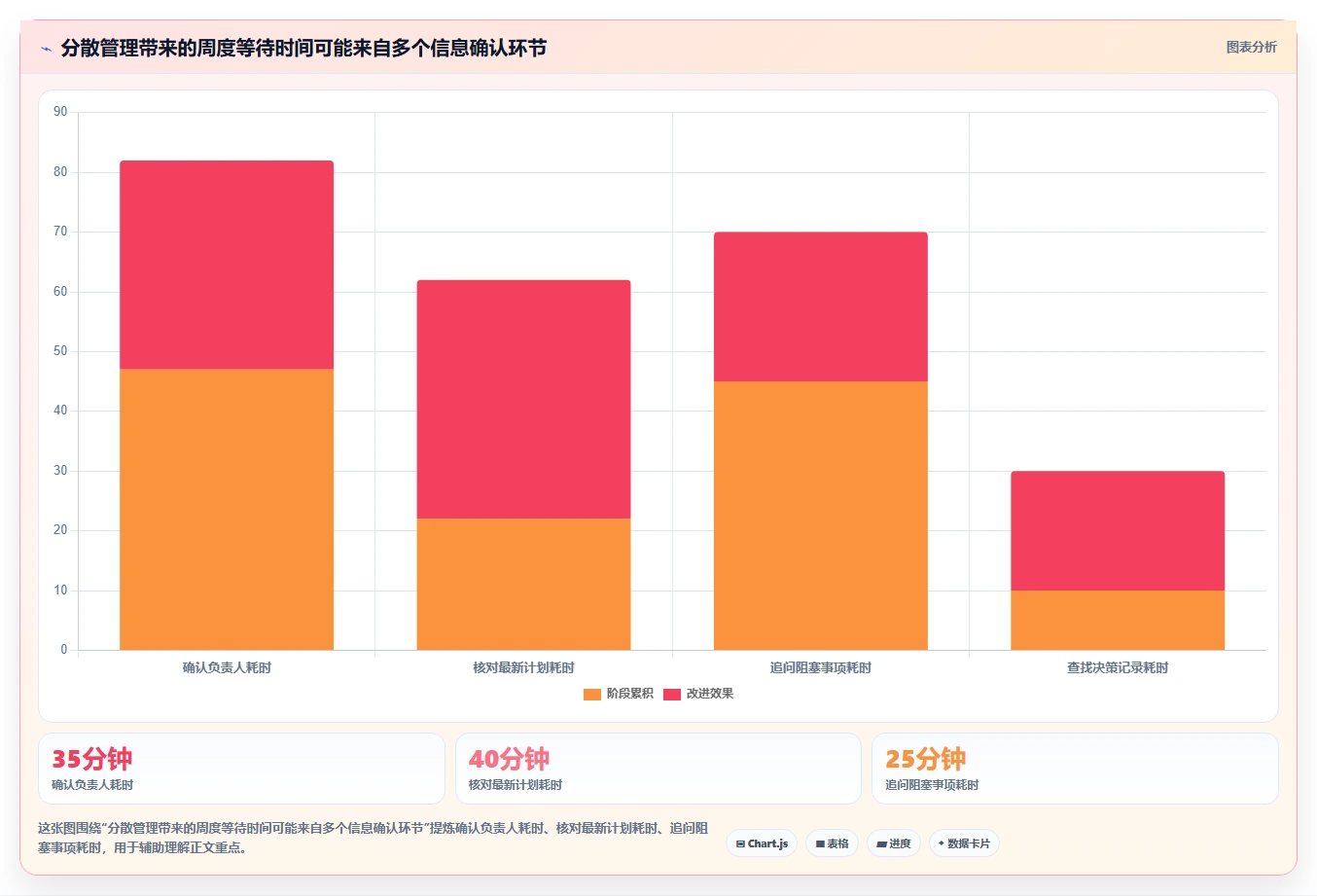Click the icon in the 表格 tag
The image size is (1317, 896).
(x=820, y=843)
